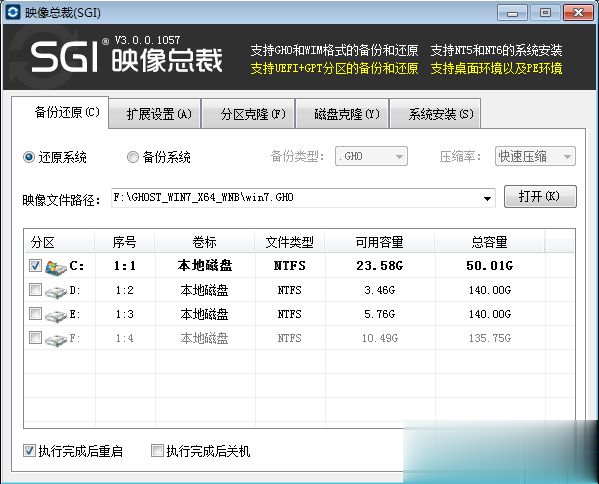Viewport: 599px width, 484px height.
Task: Open the 压缩率 快速压缩 dropdown
Action: (x=535, y=156)
